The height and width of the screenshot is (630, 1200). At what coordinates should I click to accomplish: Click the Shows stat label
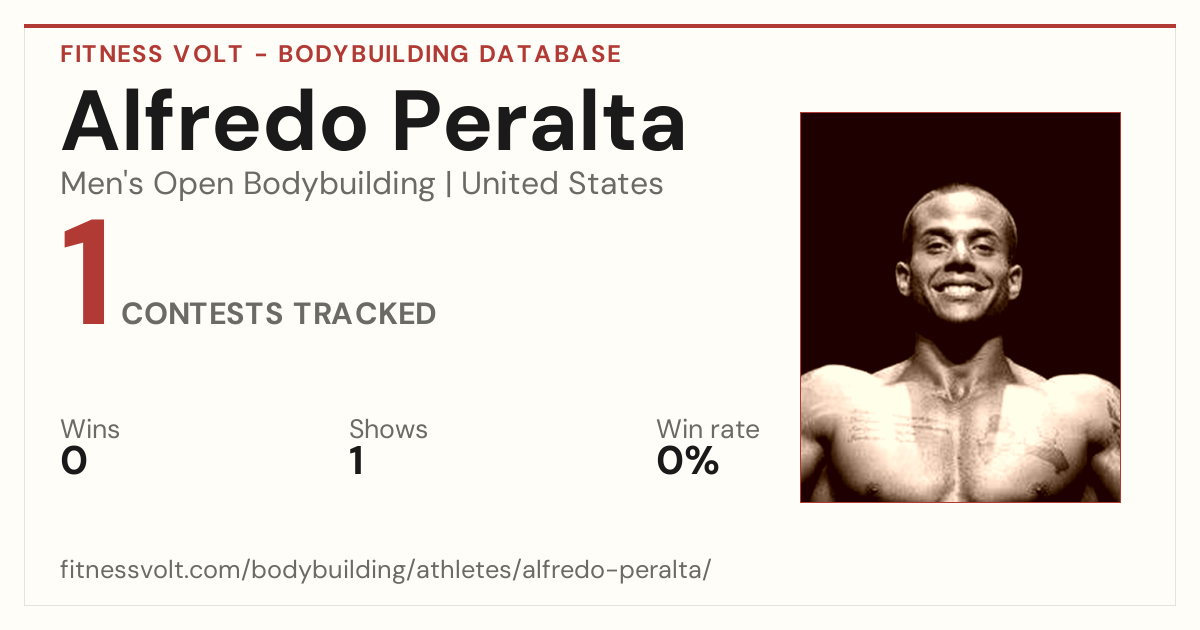tap(388, 430)
